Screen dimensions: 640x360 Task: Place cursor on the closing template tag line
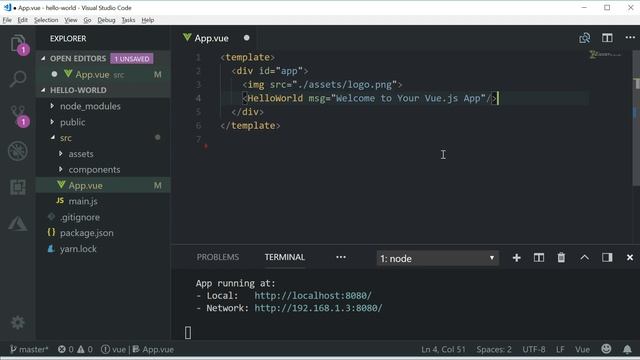250,126
